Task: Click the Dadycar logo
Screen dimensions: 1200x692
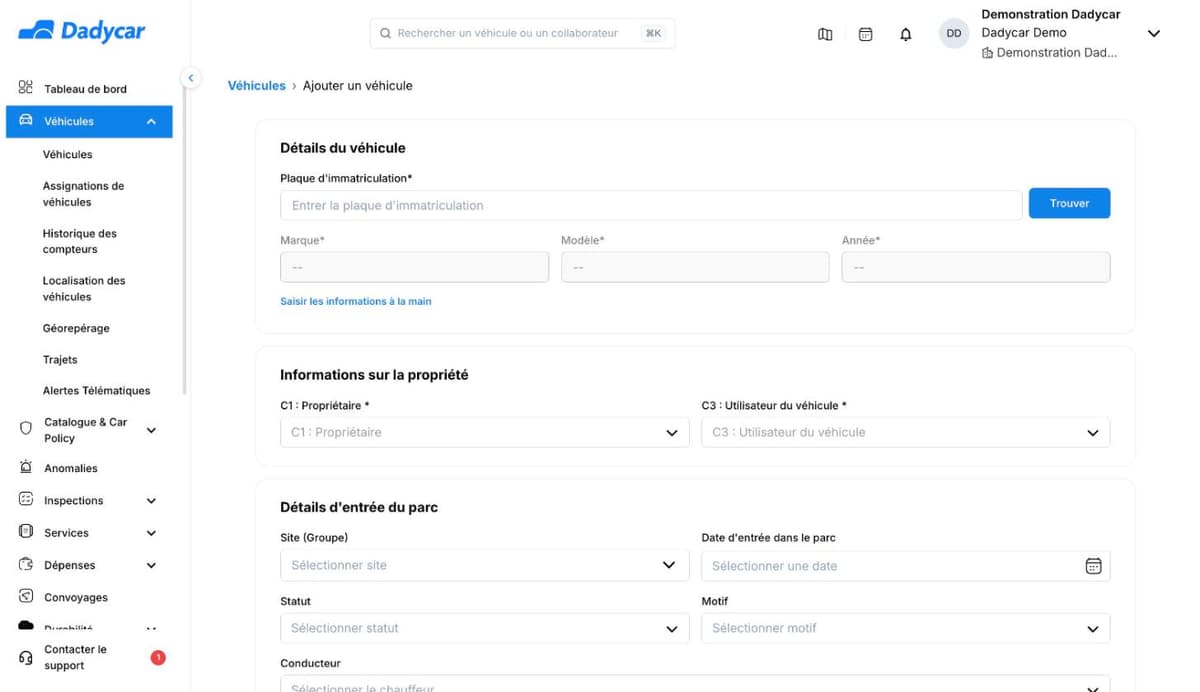Action: [x=82, y=32]
